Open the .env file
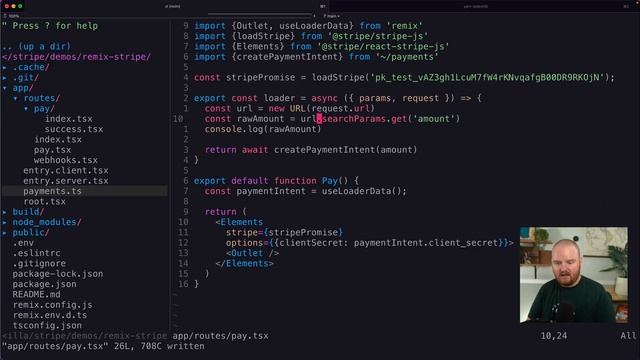This screenshot has height=360, width=640. [23, 243]
